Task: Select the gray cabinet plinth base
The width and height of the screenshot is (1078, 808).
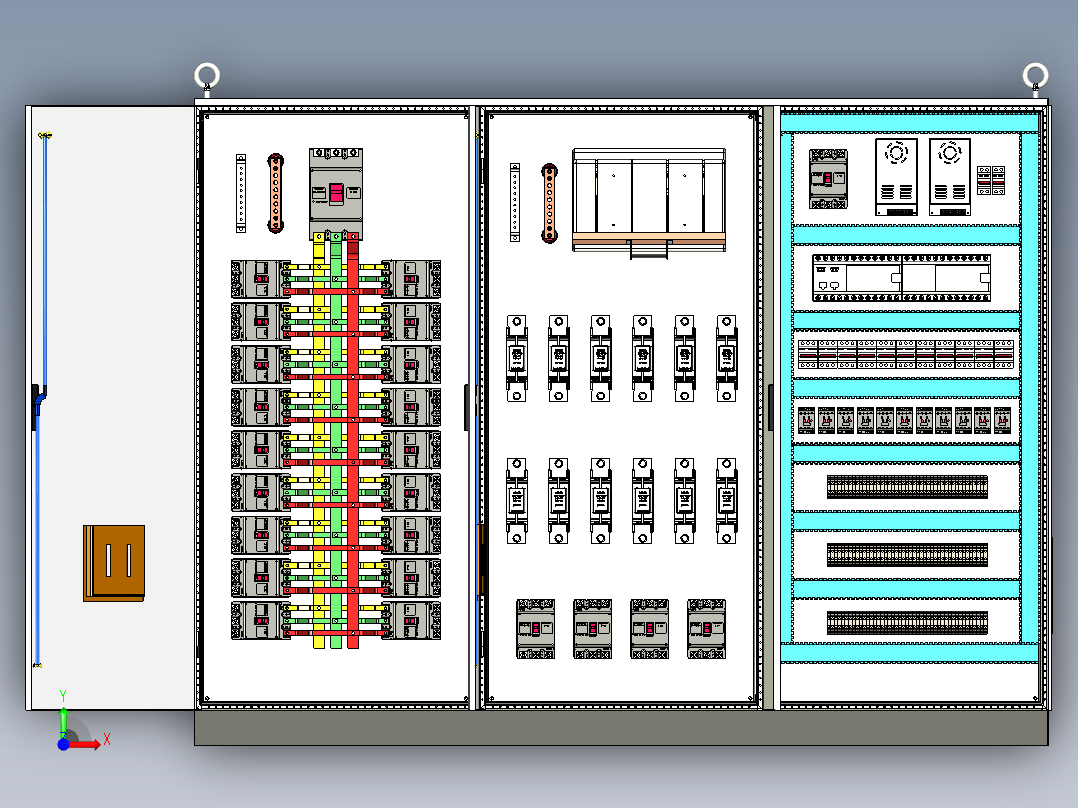Action: click(622, 728)
